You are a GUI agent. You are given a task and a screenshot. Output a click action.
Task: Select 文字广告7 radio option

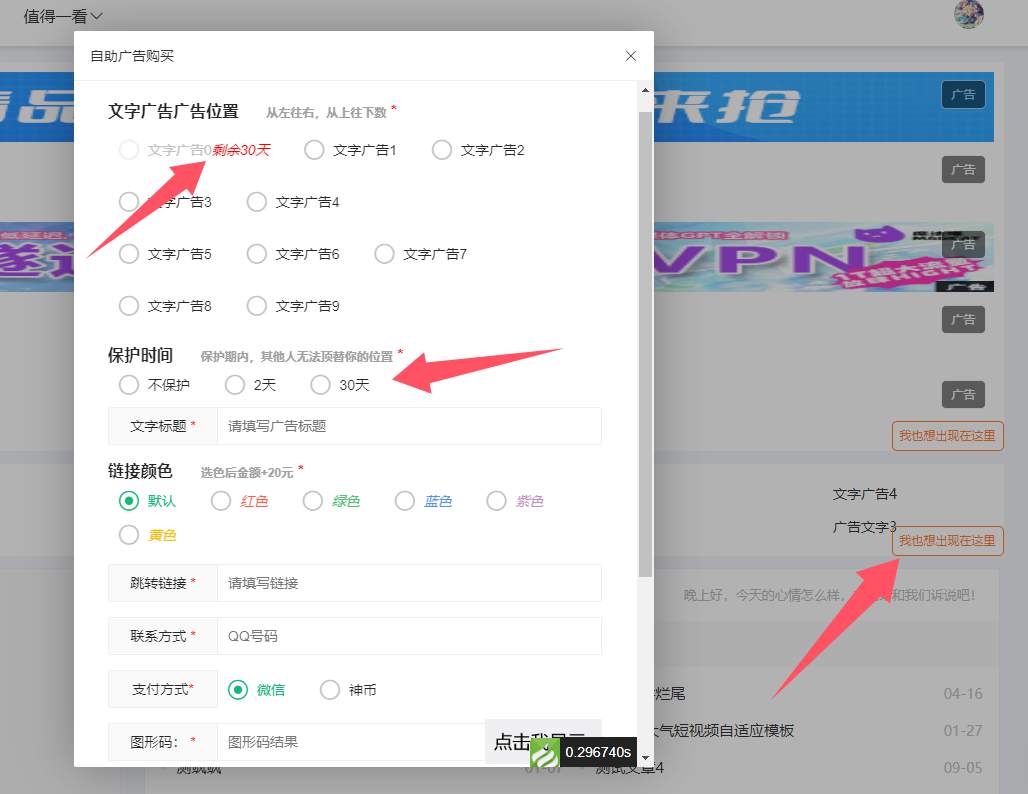coord(384,254)
